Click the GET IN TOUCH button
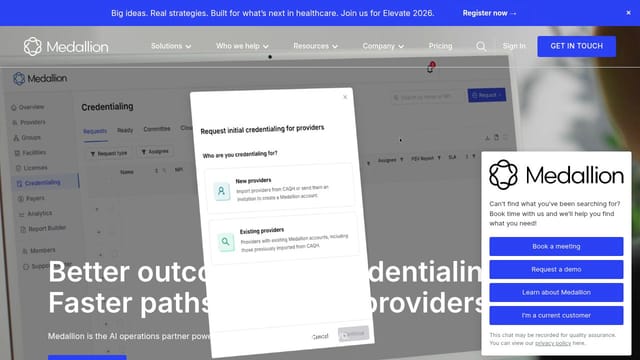Image resolution: width=640 pixels, height=360 pixels. (576, 46)
